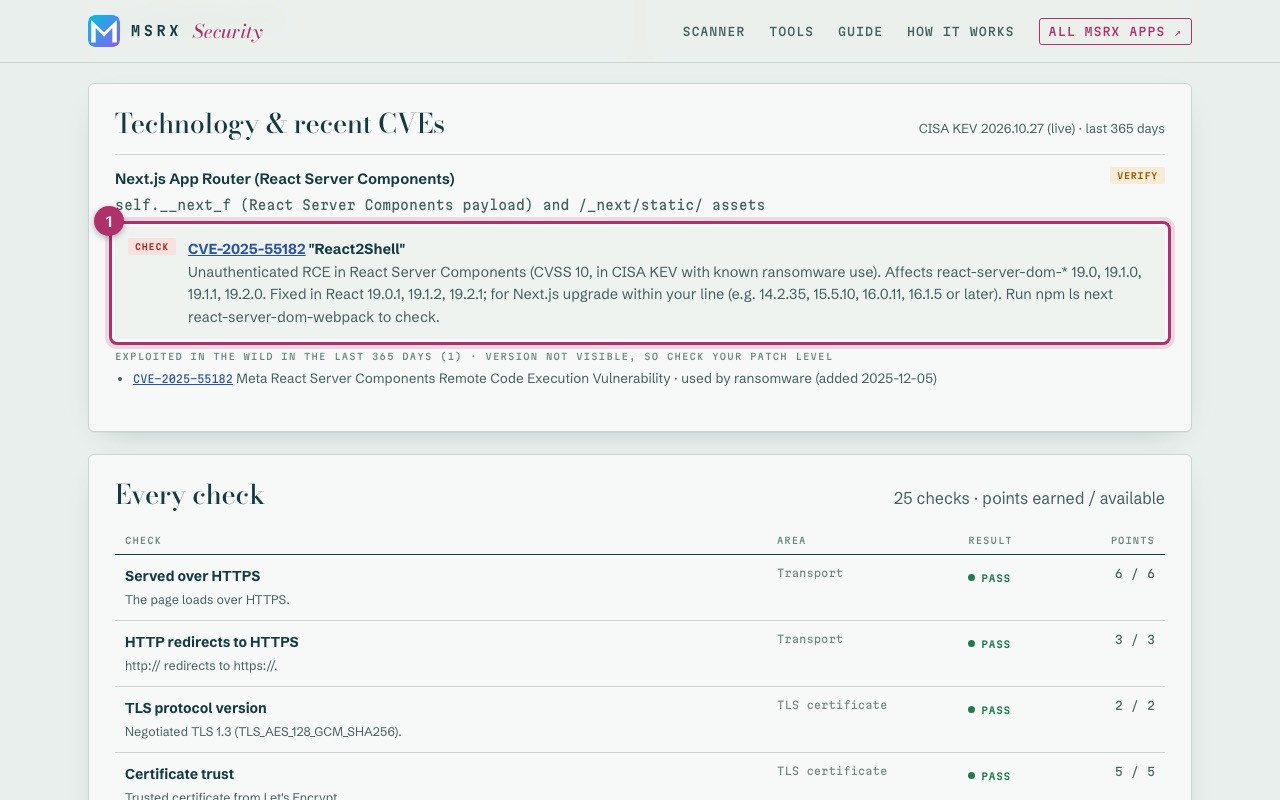Click PASS result for Certificate trust

[x=989, y=776]
